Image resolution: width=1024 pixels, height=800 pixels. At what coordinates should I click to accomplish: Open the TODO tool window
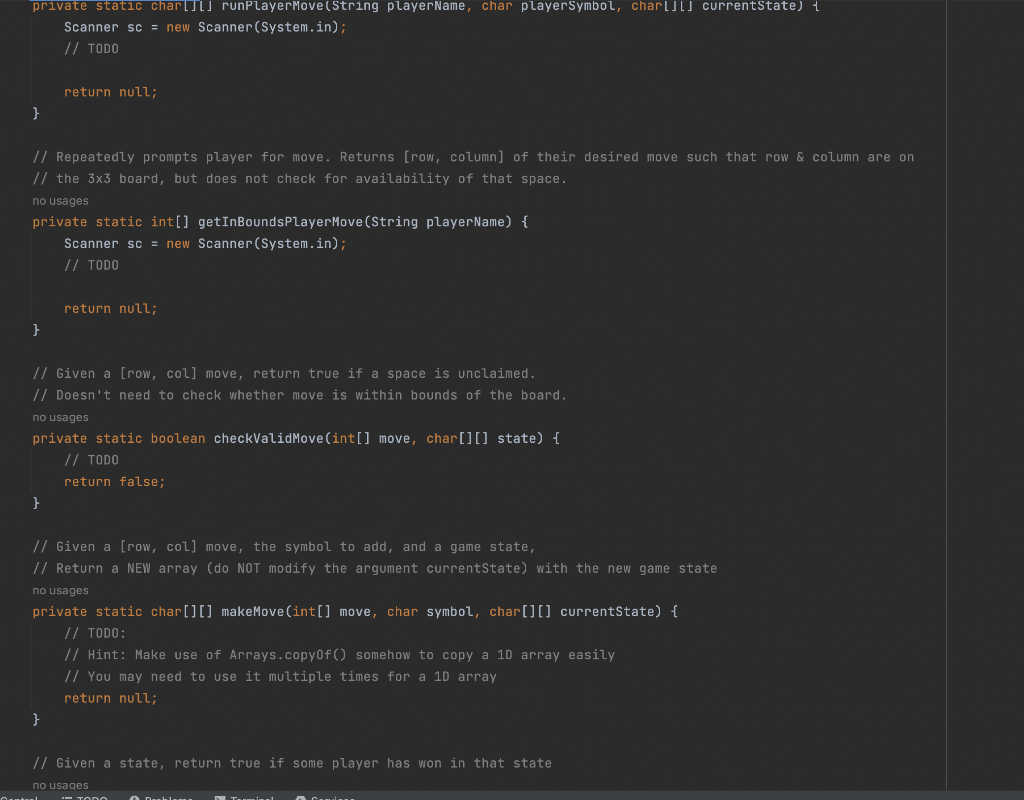(x=85, y=797)
